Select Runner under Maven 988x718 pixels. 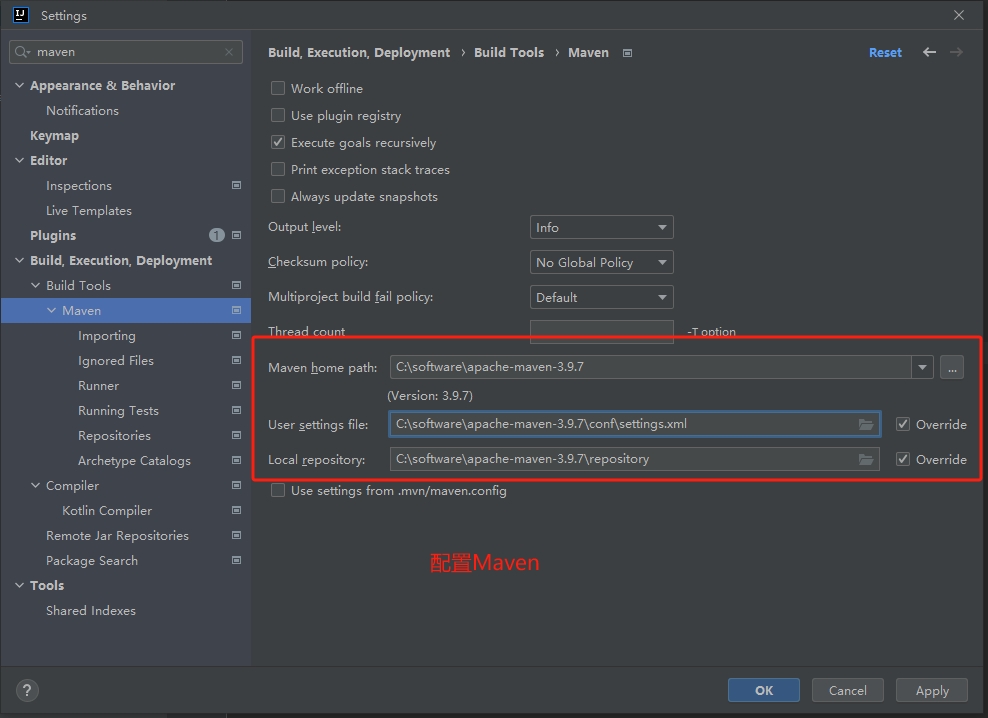pos(98,386)
